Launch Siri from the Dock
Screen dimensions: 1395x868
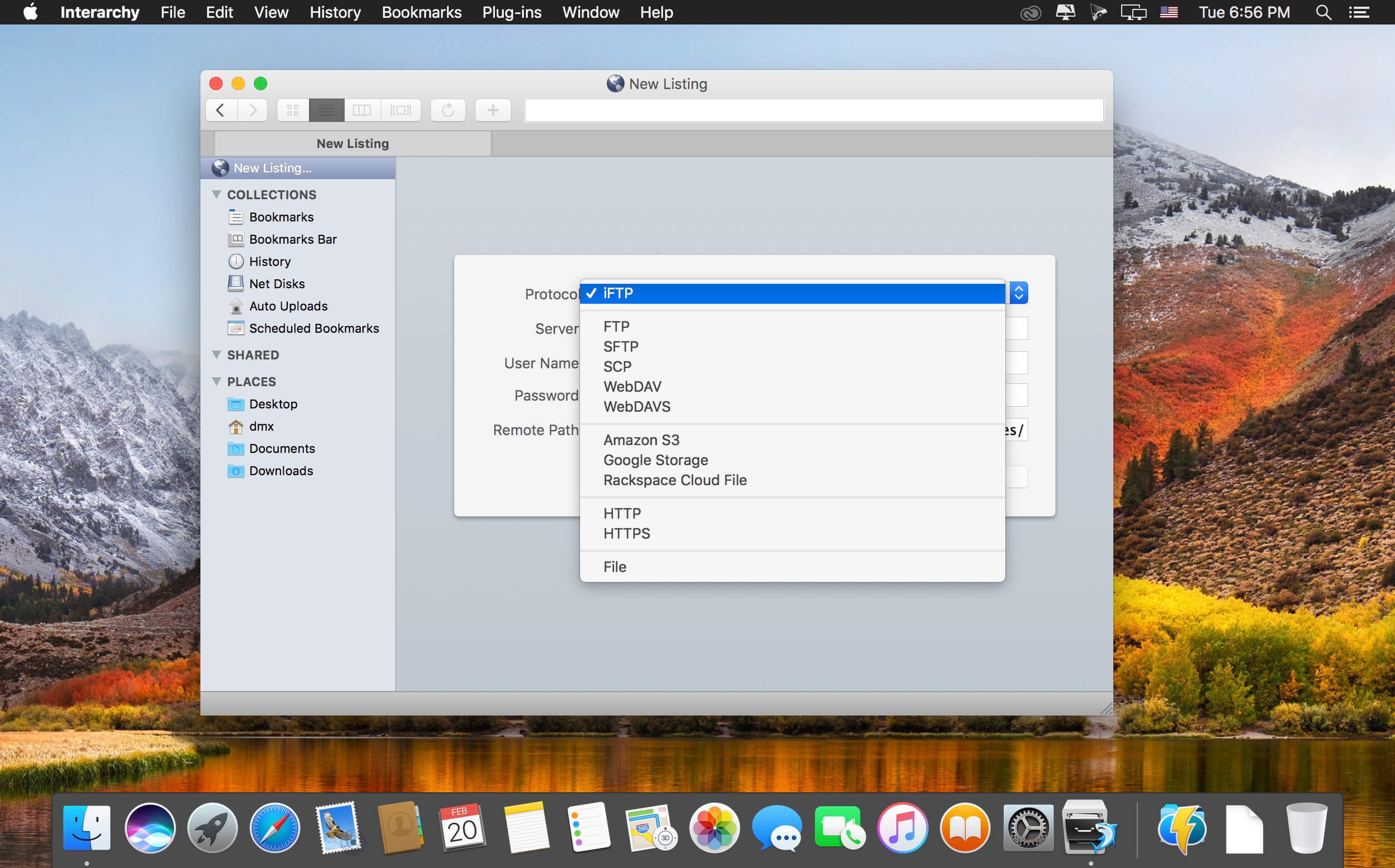click(149, 828)
